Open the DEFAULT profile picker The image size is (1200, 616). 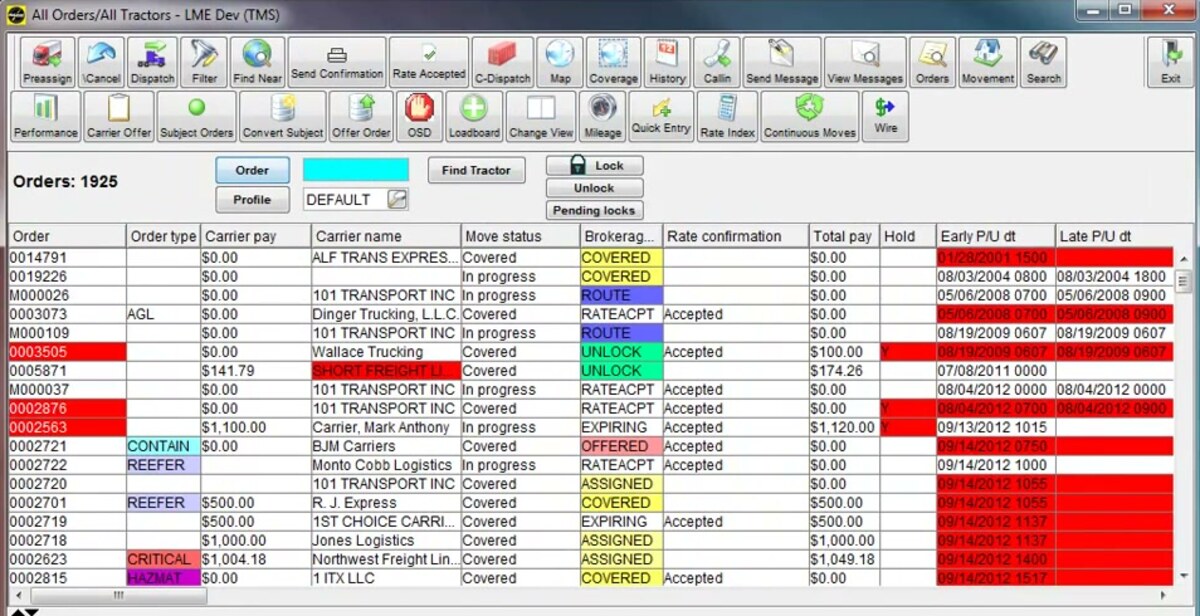click(x=398, y=199)
